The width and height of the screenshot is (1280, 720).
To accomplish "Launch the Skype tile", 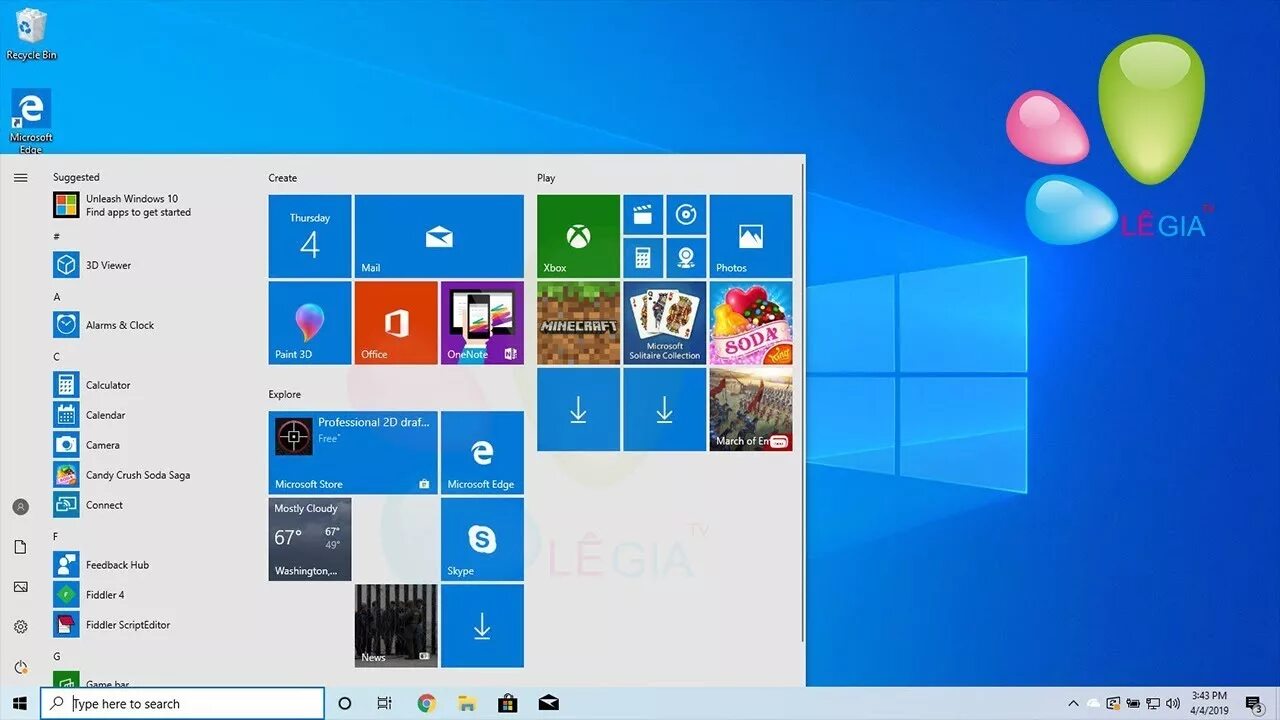I will (482, 539).
